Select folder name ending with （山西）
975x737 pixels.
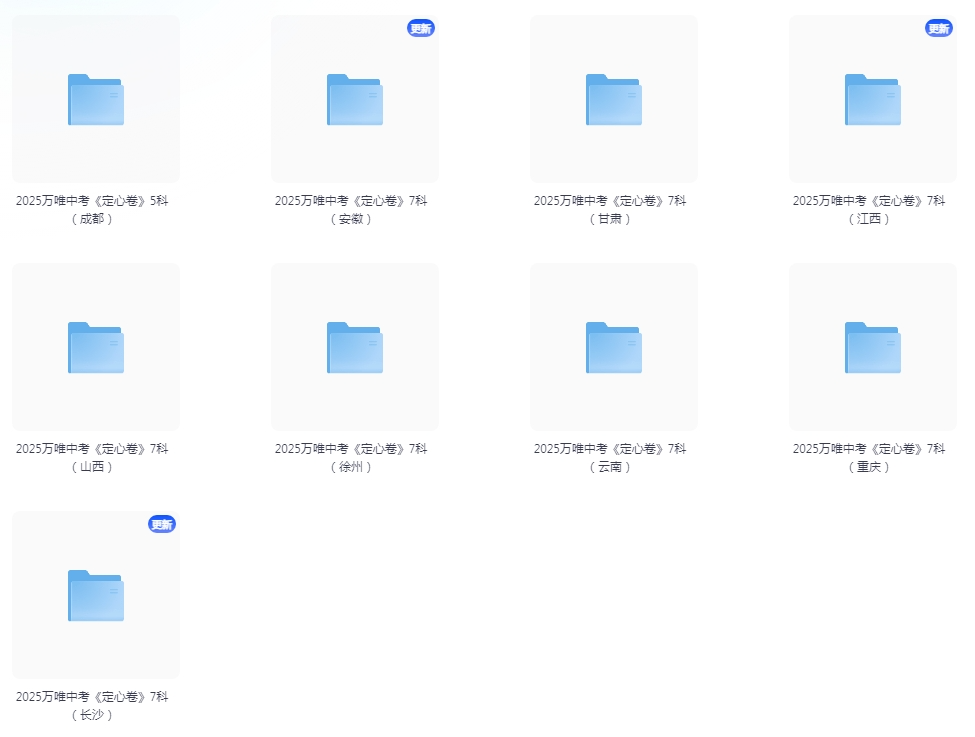[x=92, y=458]
